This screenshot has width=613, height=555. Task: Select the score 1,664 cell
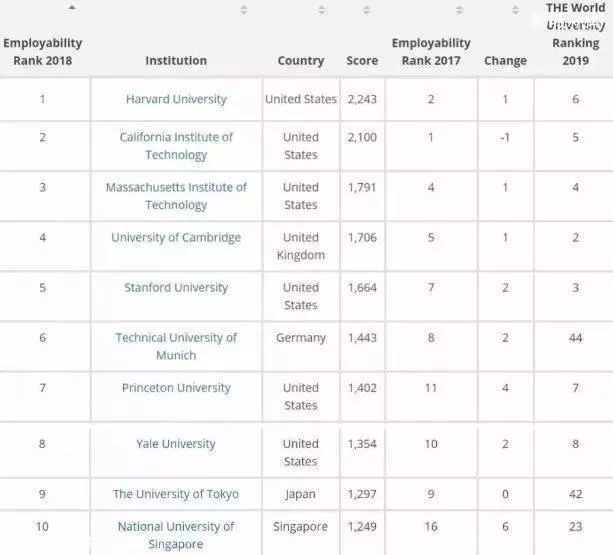click(362, 287)
